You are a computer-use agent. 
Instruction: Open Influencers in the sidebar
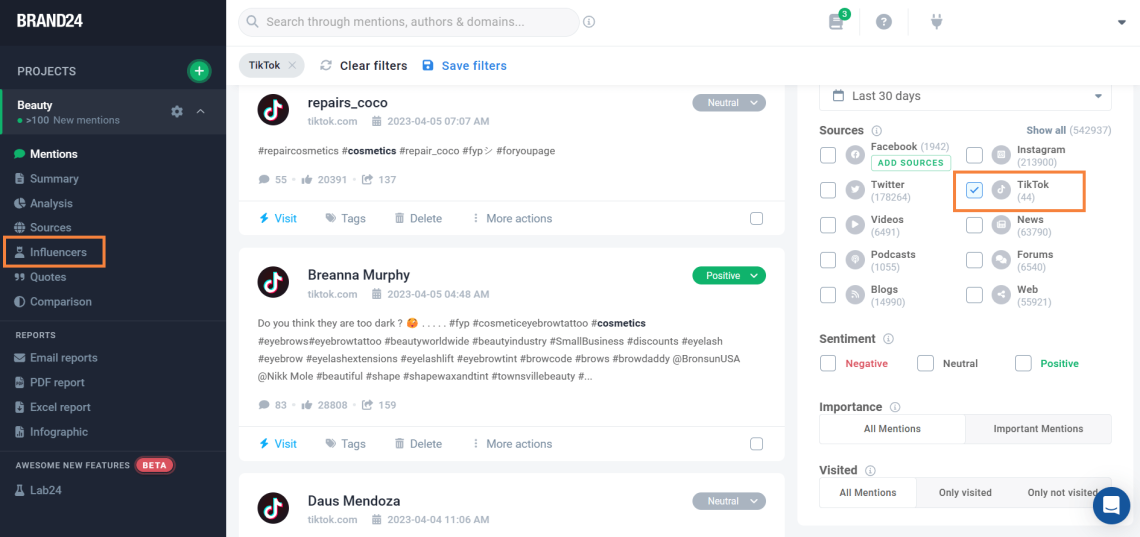(x=58, y=252)
